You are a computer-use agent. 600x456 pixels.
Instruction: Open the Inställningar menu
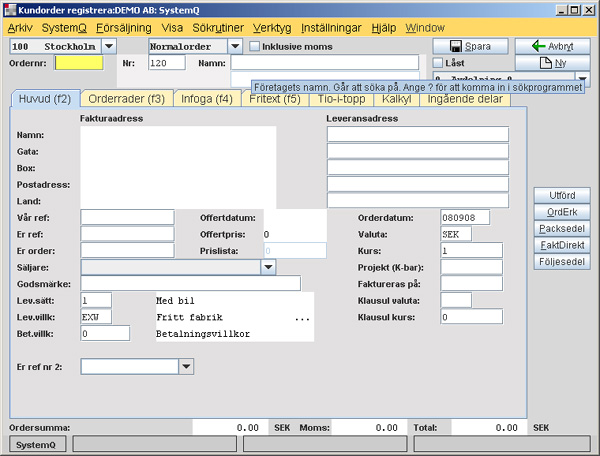pyautogui.click(x=331, y=28)
